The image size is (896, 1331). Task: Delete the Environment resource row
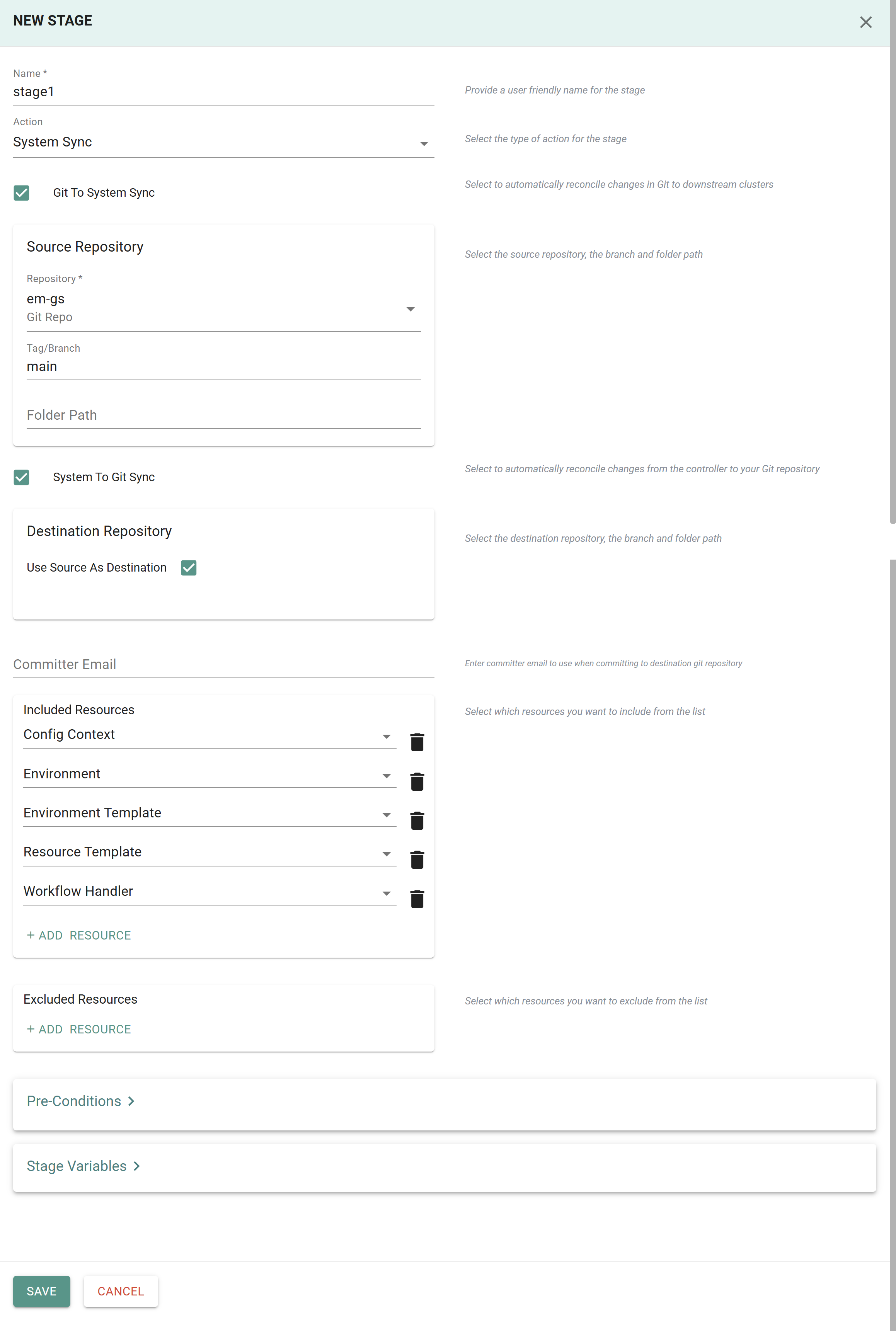pyautogui.click(x=417, y=781)
